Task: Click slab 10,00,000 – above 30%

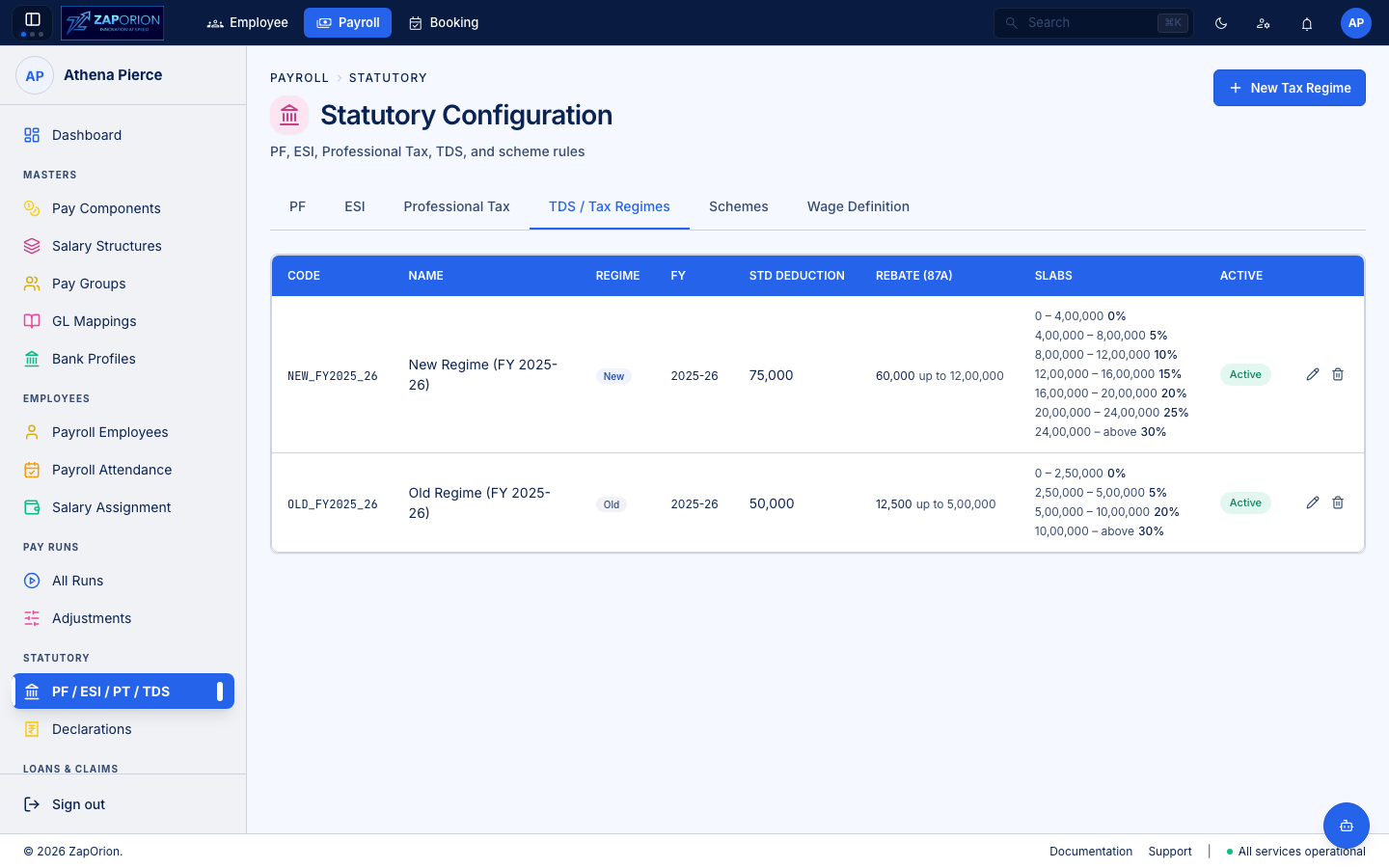Action: point(1100,531)
